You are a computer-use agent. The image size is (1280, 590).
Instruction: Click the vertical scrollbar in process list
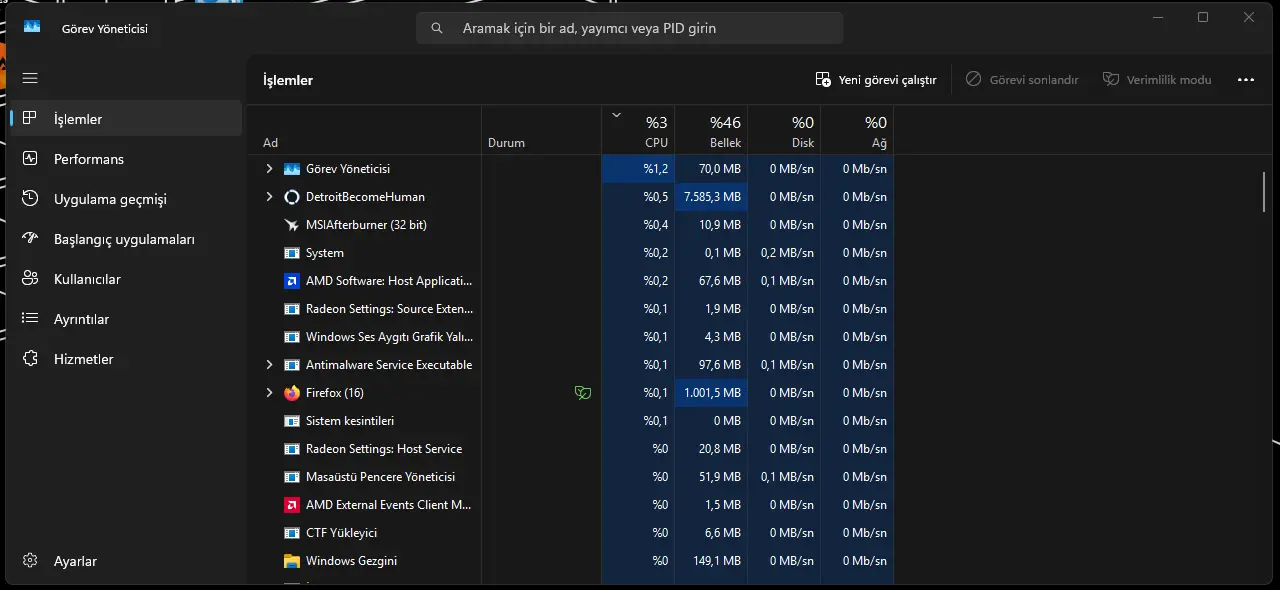(1264, 191)
